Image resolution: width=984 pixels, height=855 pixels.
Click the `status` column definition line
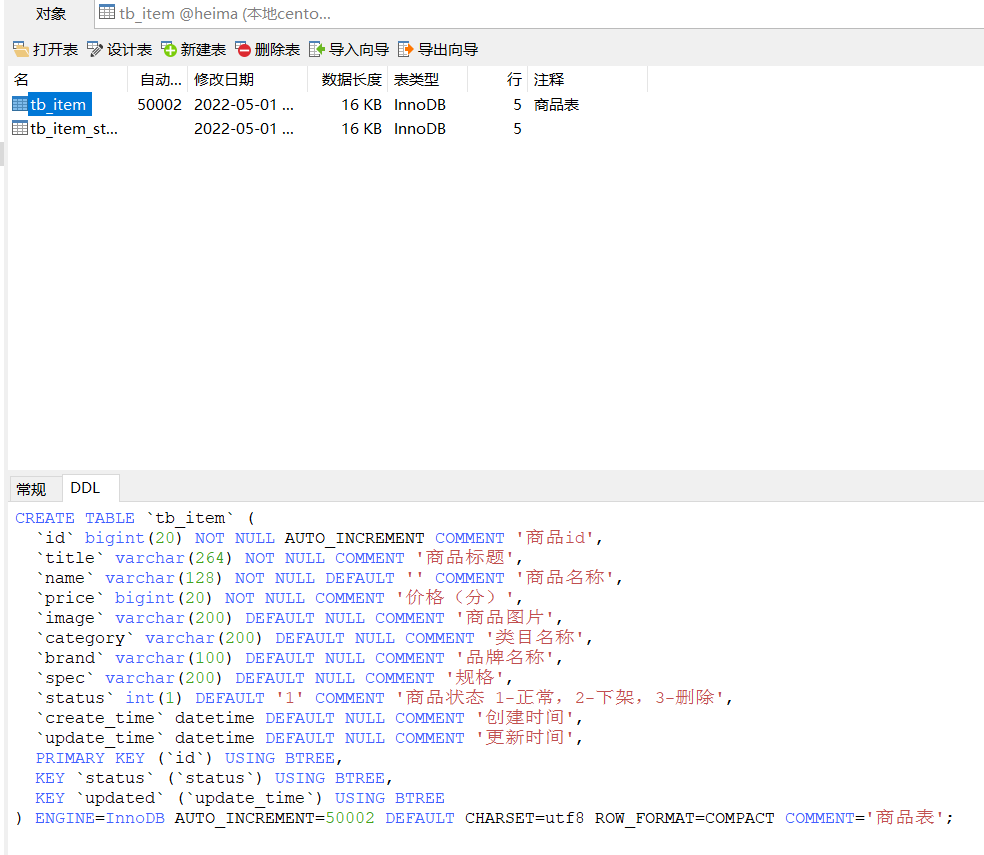[384, 697]
